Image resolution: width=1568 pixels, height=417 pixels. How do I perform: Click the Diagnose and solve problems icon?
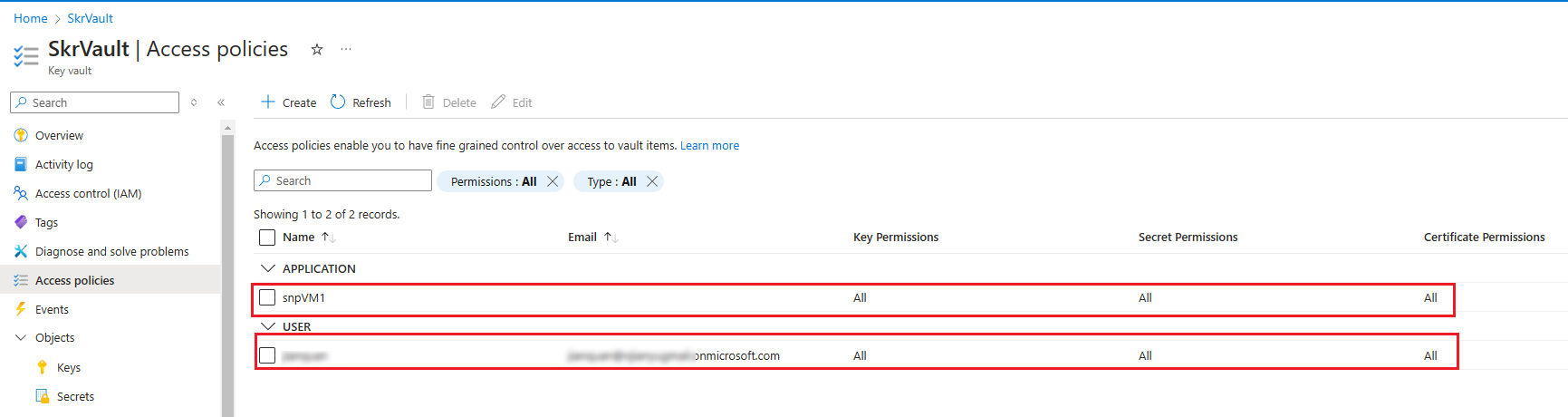[x=21, y=251]
